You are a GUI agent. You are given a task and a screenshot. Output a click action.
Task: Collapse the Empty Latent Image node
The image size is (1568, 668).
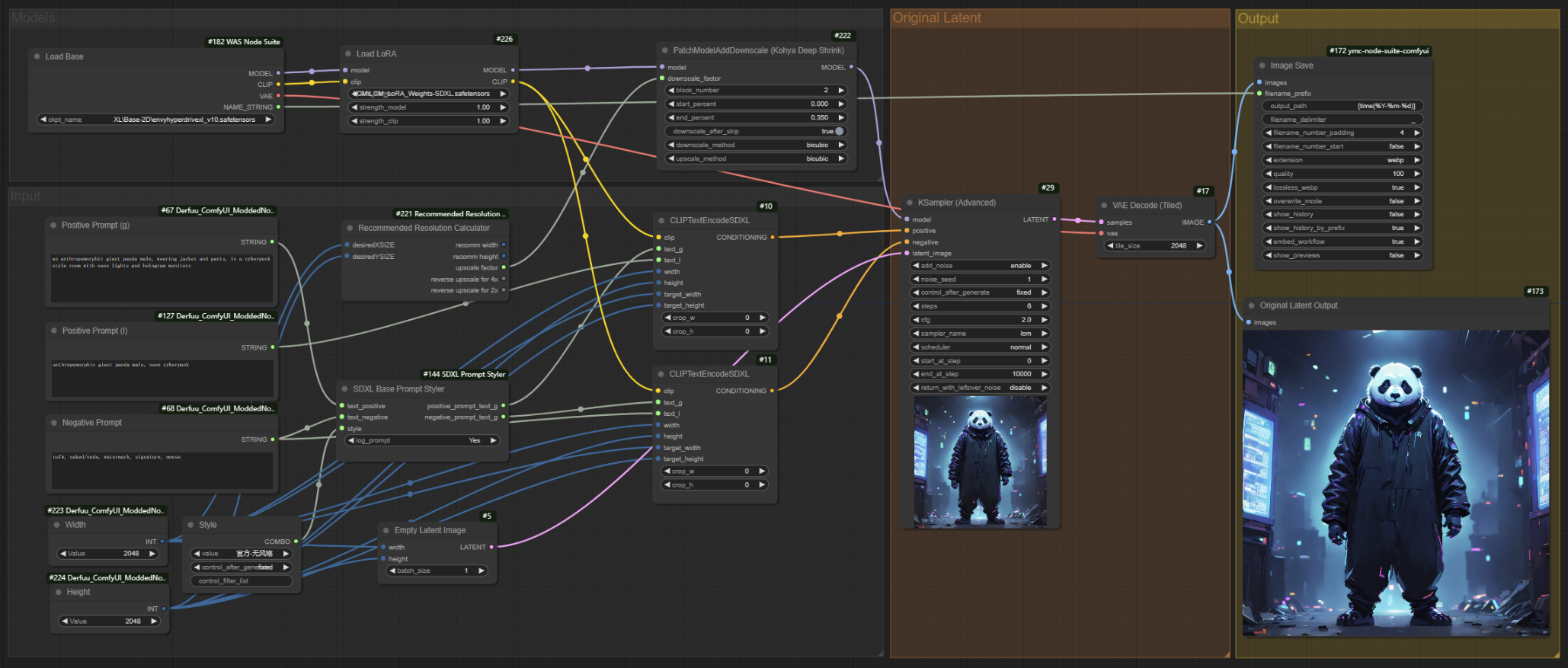tap(386, 530)
